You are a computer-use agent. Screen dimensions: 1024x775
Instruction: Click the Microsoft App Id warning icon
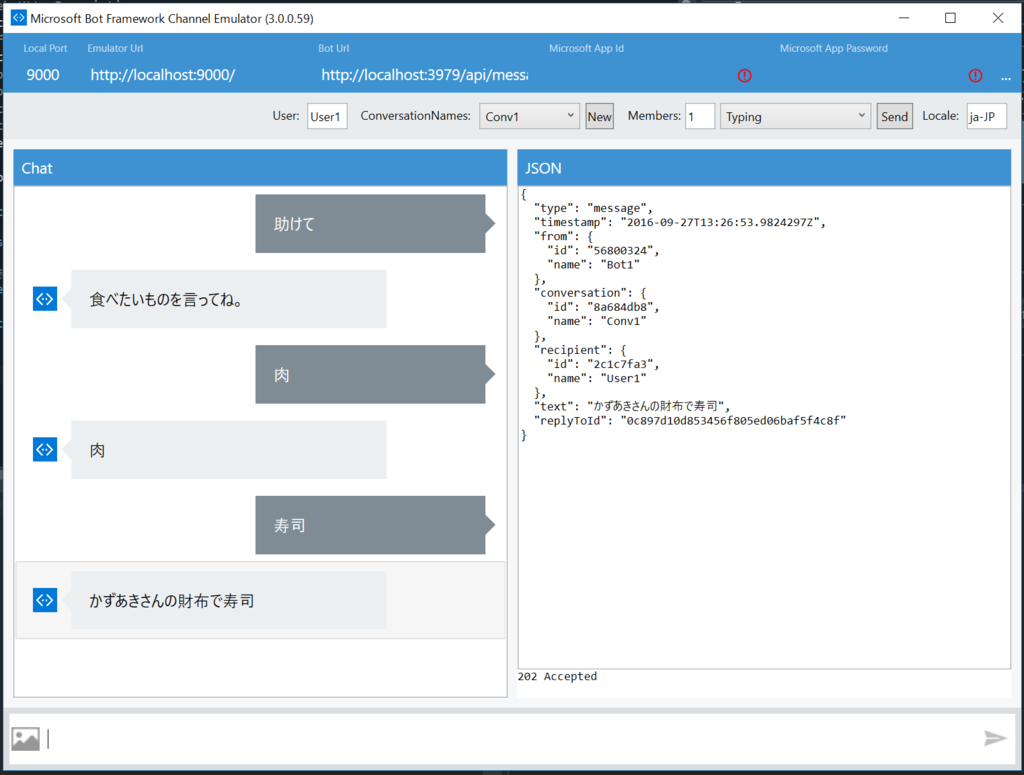click(x=744, y=76)
